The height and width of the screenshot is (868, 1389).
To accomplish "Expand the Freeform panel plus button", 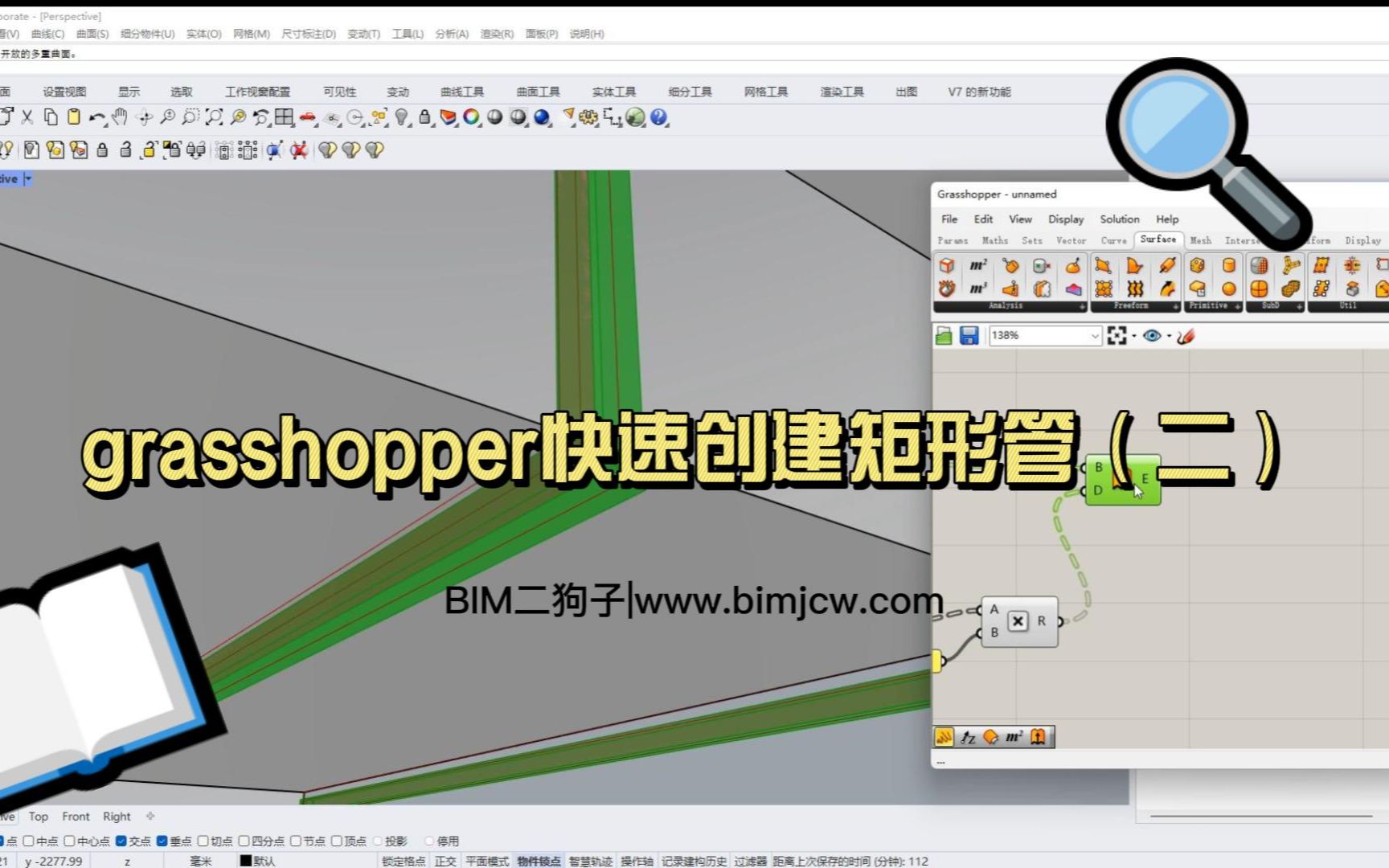I will click(1175, 306).
